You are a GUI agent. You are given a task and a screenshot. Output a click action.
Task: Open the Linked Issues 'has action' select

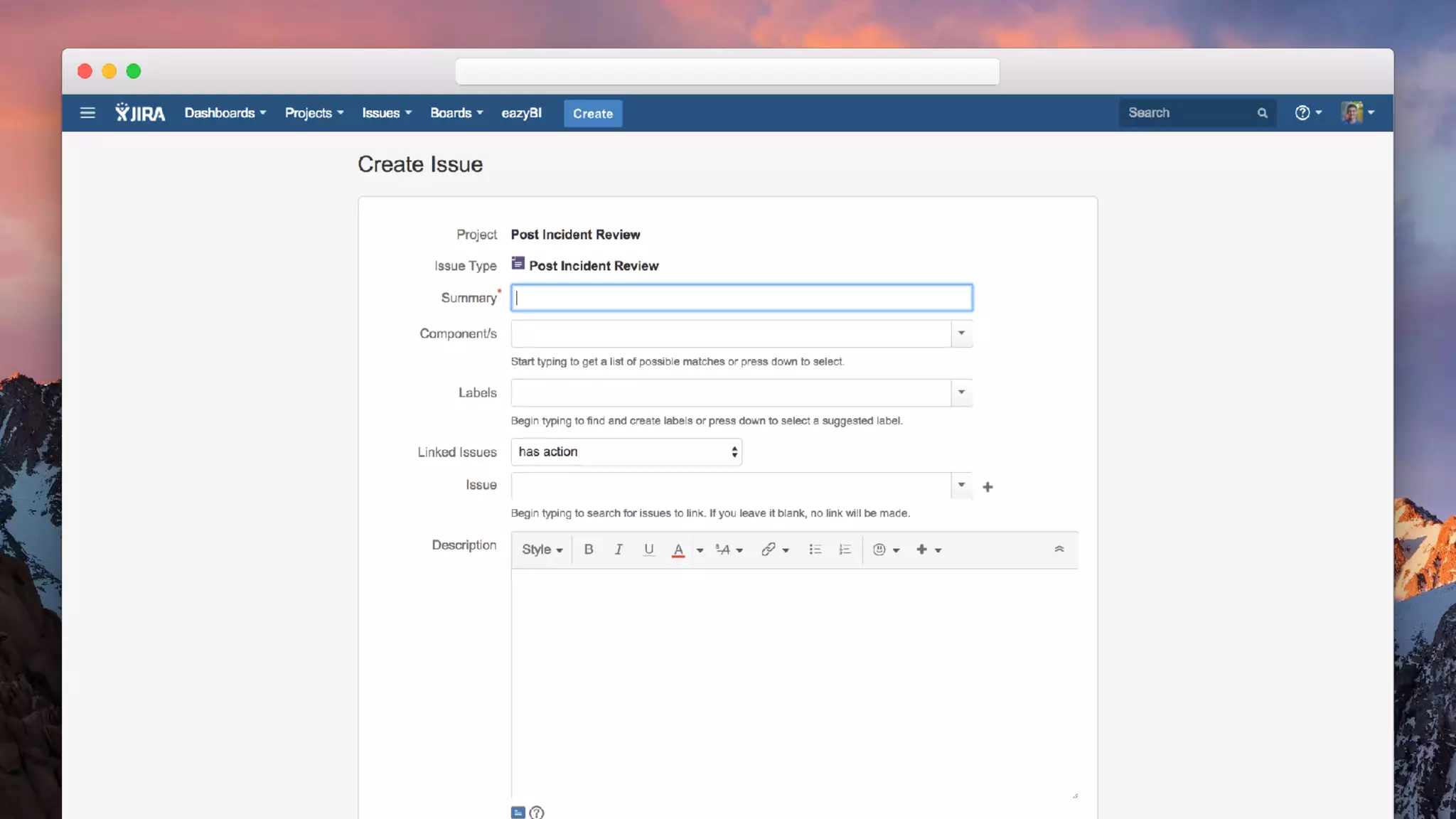[x=626, y=451]
